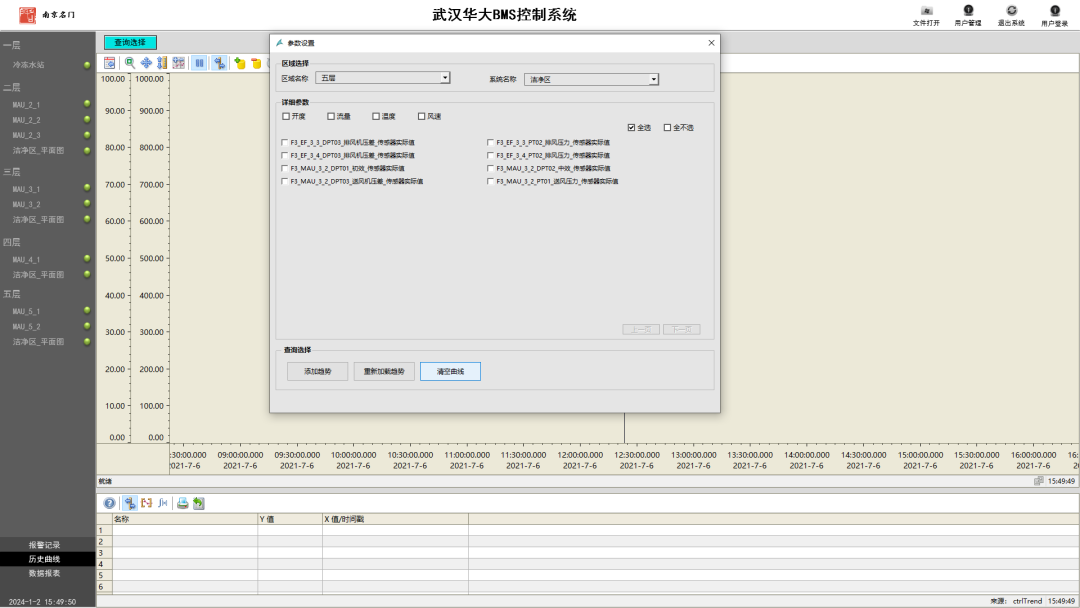The width and height of the screenshot is (1080, 608).
Task: Enable the 开度 checkbox
Action: (x=286, y=116)
